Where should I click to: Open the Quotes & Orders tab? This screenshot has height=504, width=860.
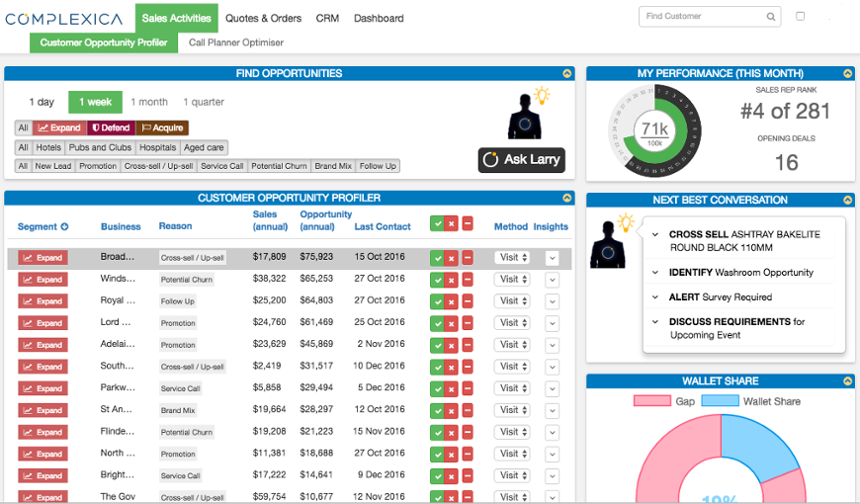point(263,18)
